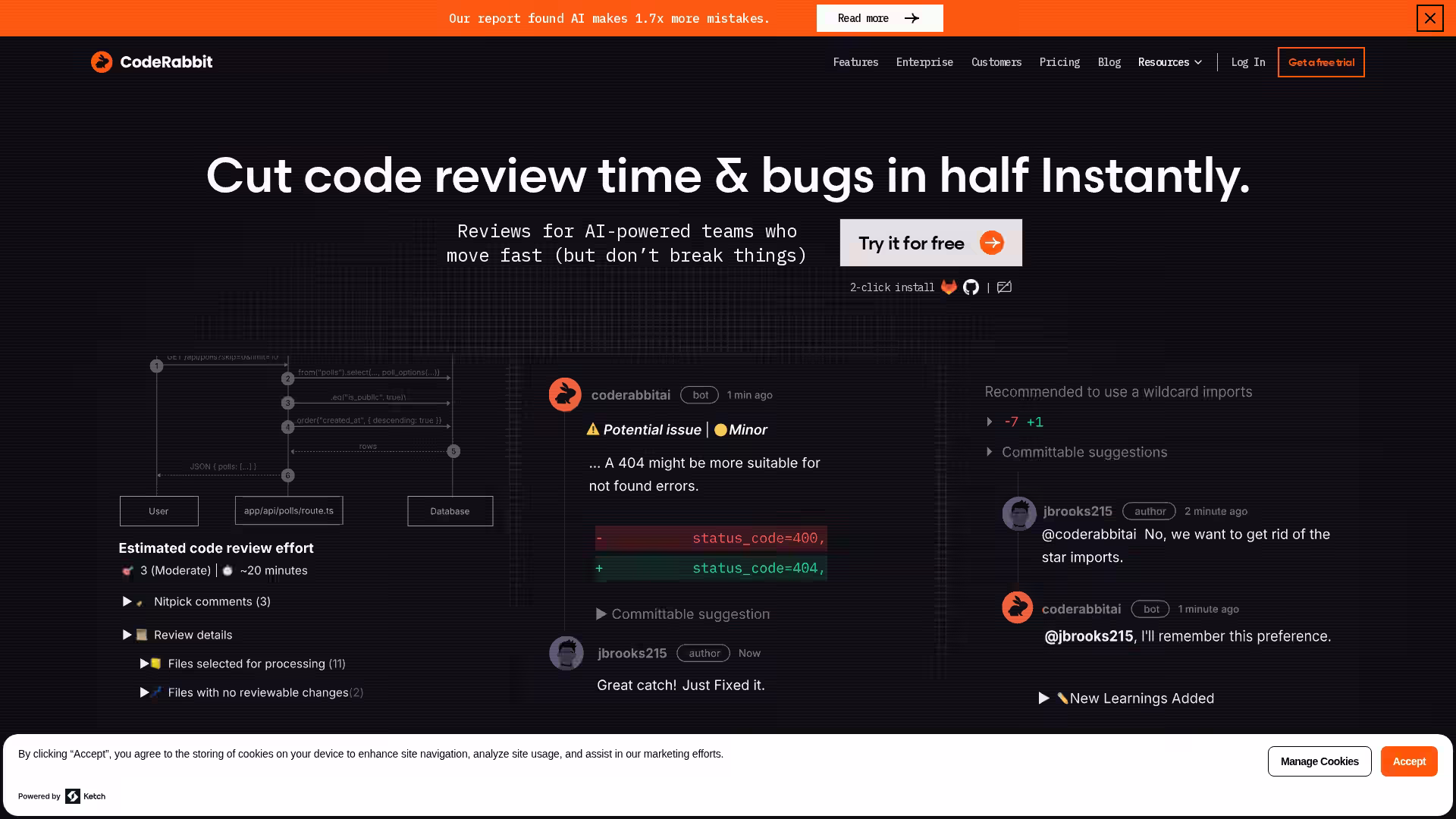Open the Resources dropdown menu
Viewport: 1456px width, 819px height.
pos(1169,62)
